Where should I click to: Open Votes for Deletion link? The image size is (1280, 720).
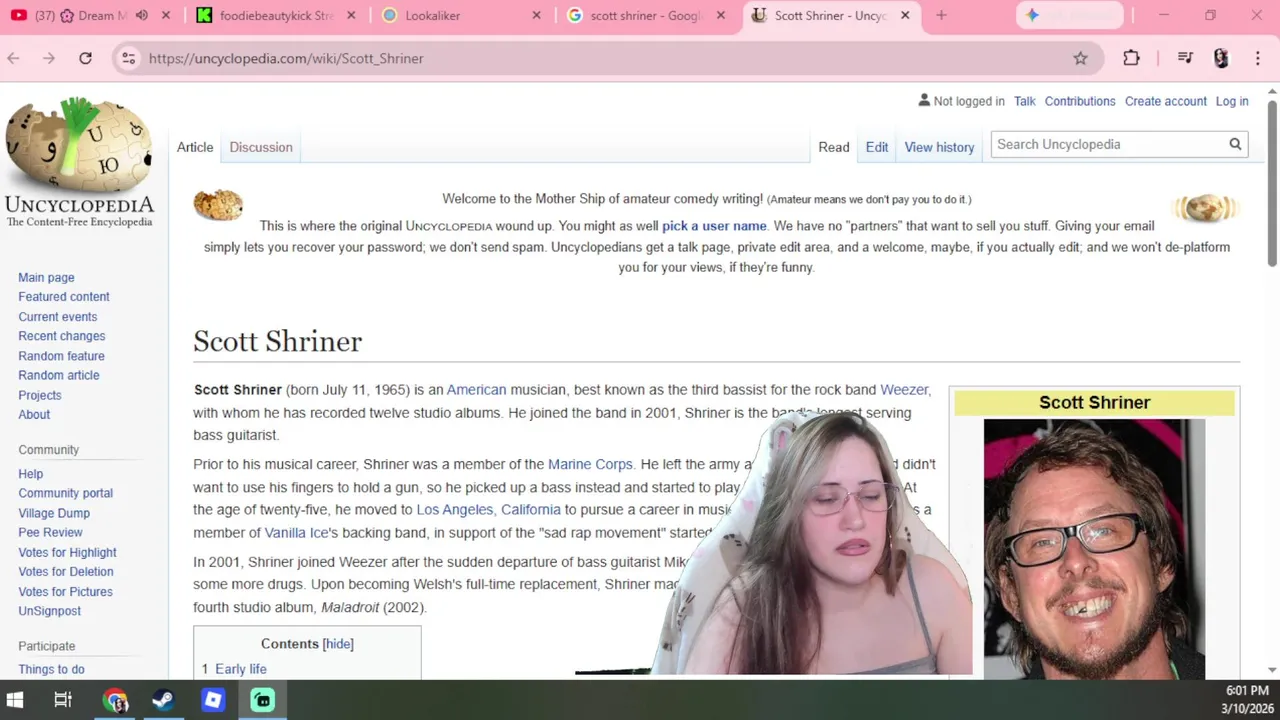(x=66, y=572)
